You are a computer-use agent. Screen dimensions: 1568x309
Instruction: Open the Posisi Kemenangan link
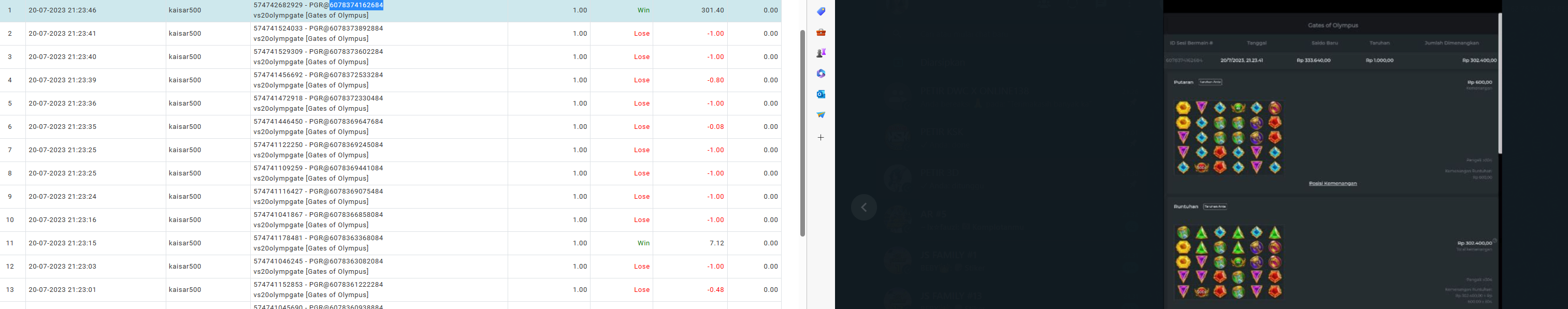tap(1332, 183)
